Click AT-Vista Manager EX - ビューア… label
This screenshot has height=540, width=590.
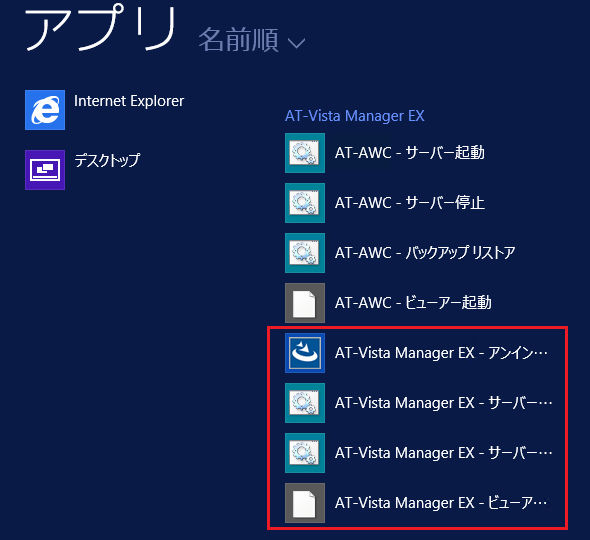click(441, 503)
